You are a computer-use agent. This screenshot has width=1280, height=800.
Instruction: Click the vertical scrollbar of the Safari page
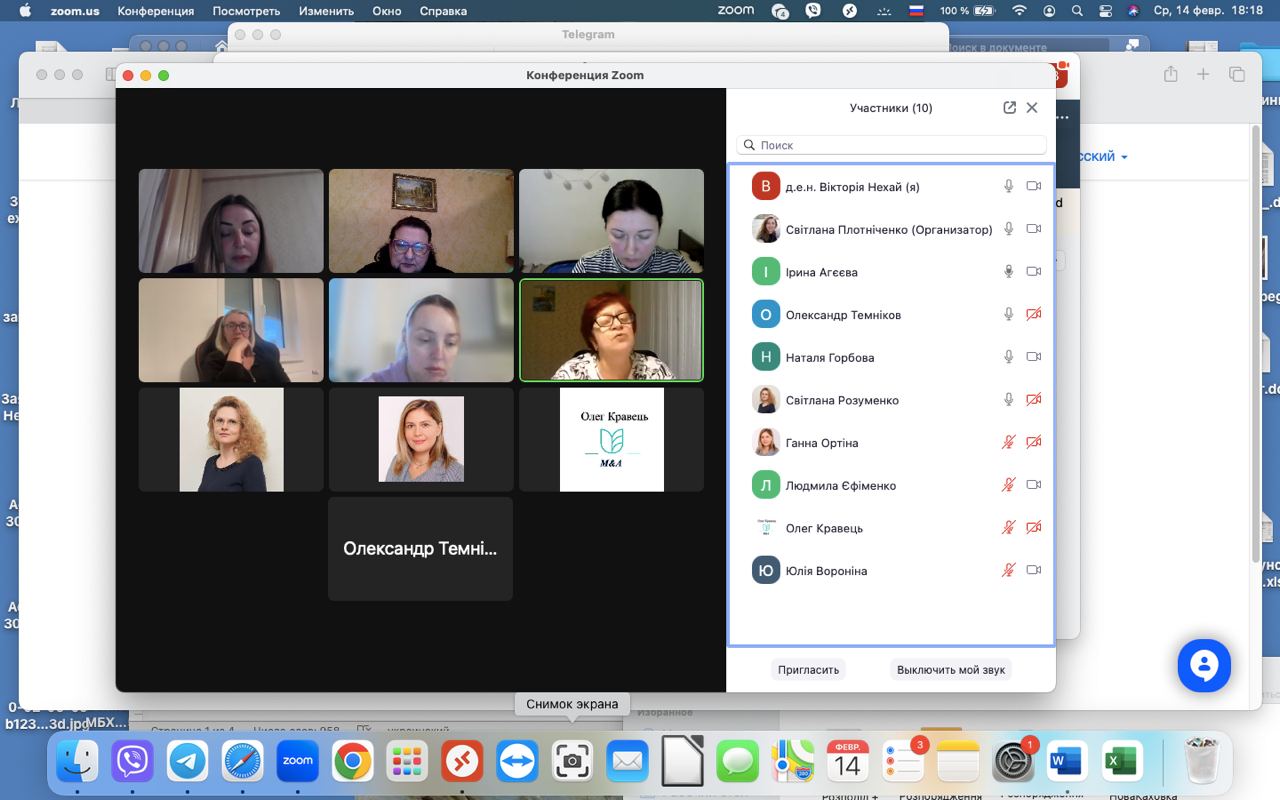point(1258,342)
